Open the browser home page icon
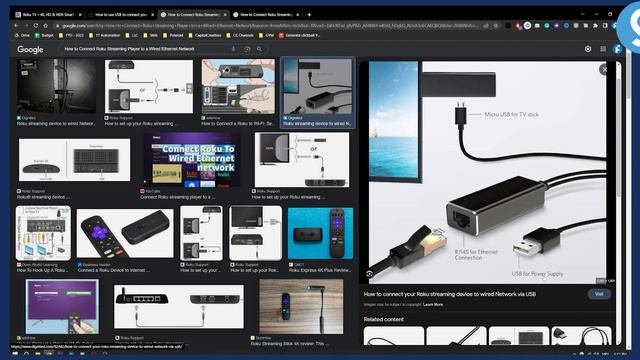 pos(45,25)
